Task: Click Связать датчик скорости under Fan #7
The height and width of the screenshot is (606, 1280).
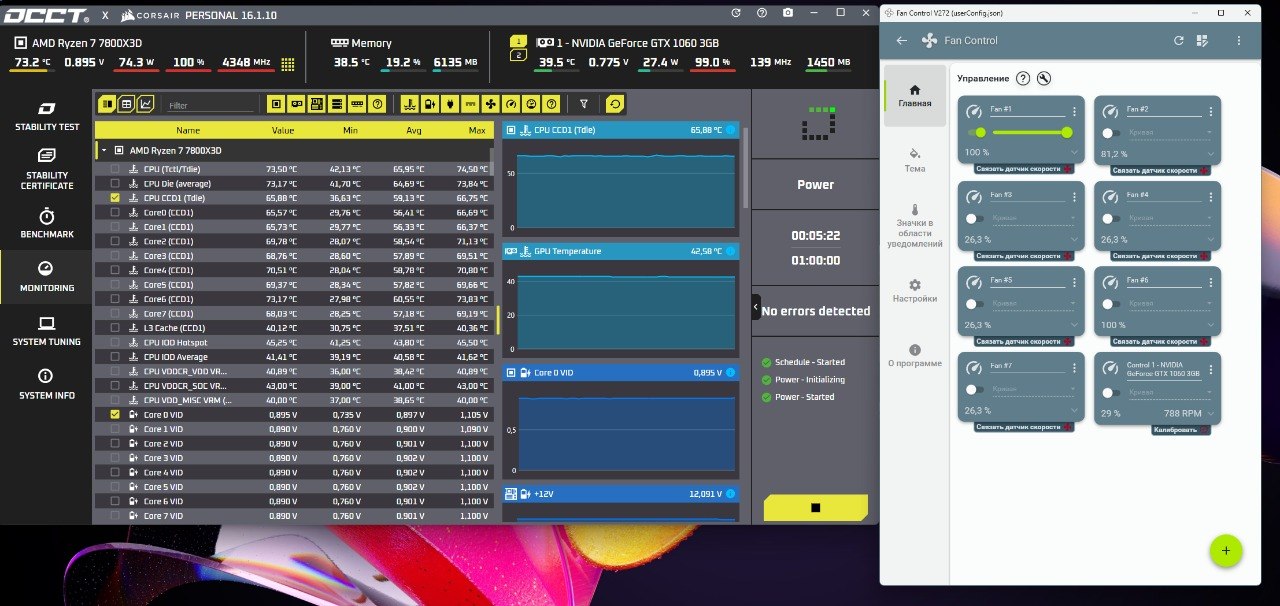Action: coord(1025,427)
